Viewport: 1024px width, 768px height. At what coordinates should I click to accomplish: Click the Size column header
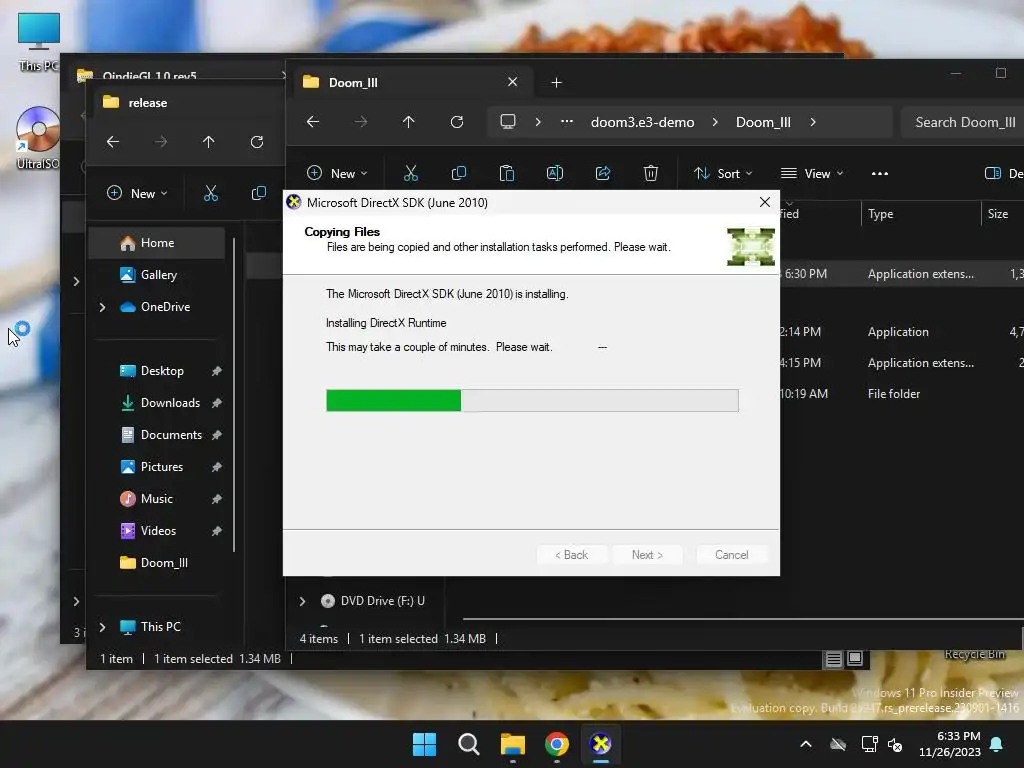[x=1002, y=214]
